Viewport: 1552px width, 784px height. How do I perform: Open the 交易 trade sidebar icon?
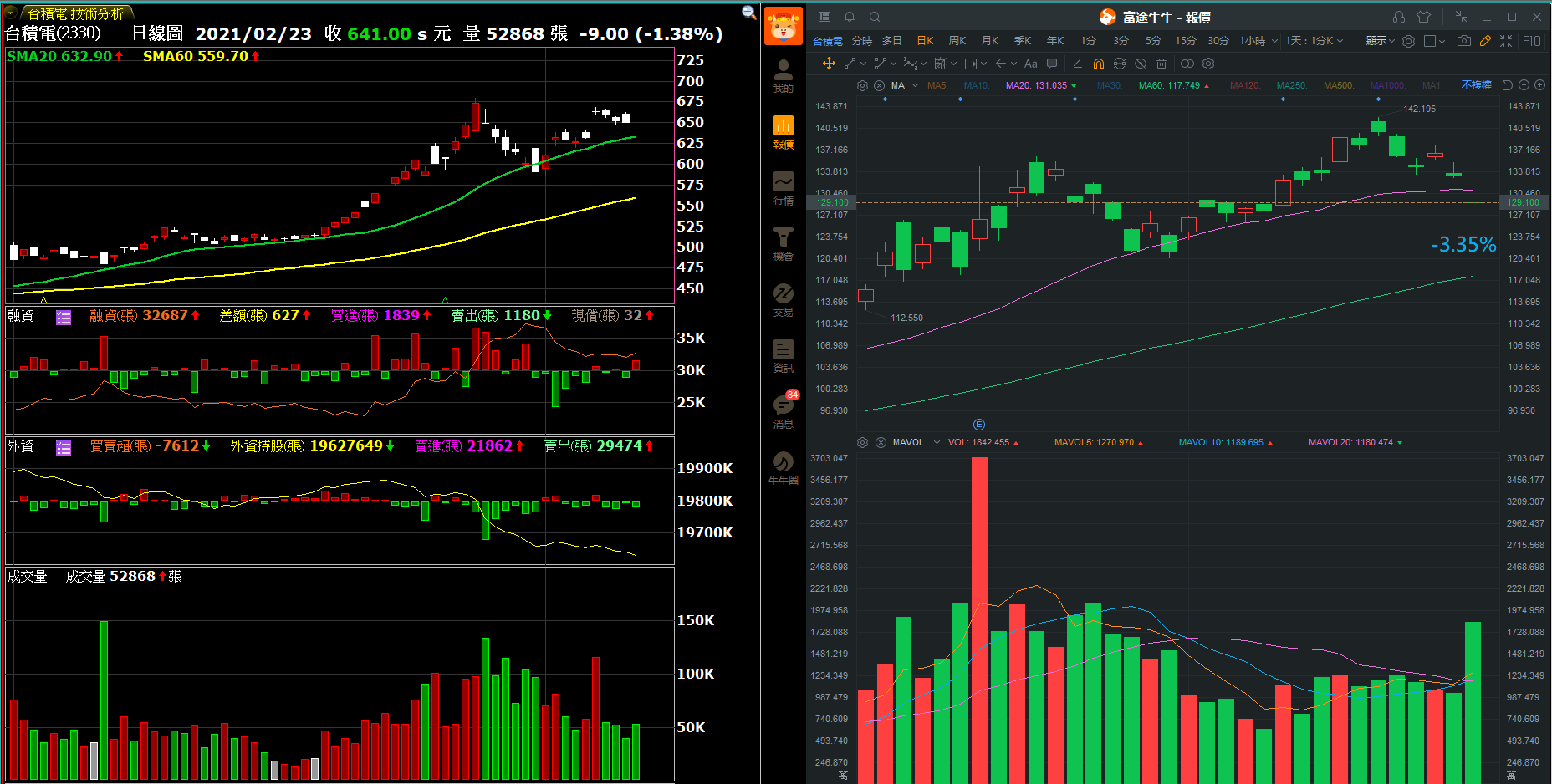click(x=783, y=300)
